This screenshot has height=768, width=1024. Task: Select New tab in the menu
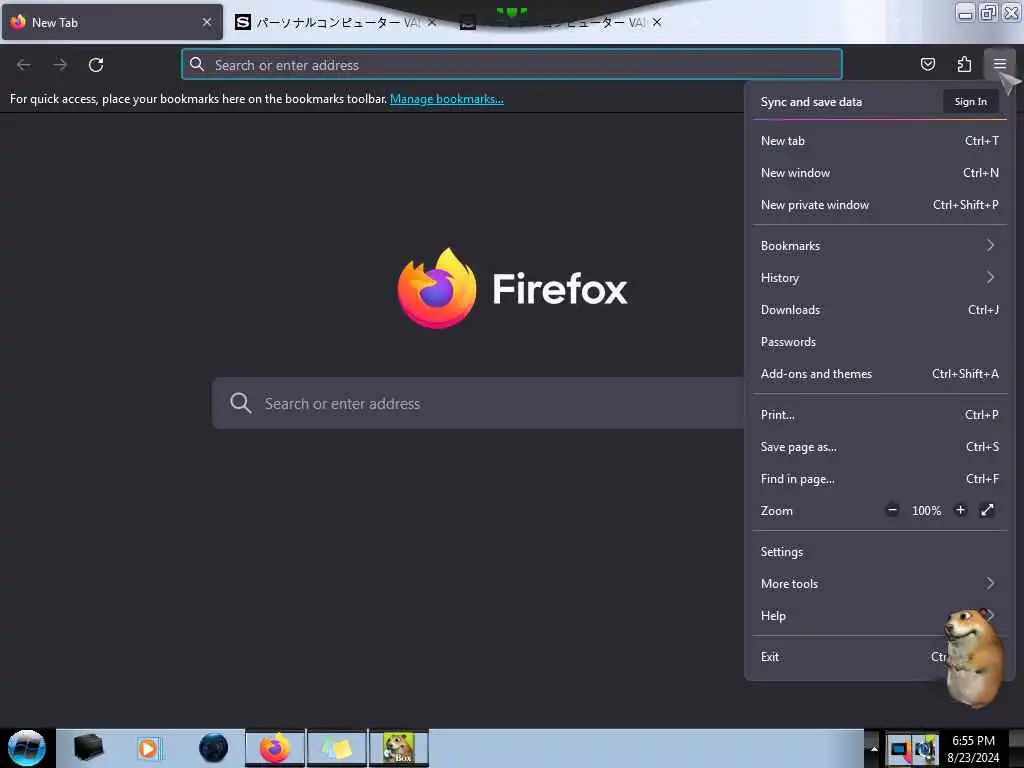tap(879, 140)
